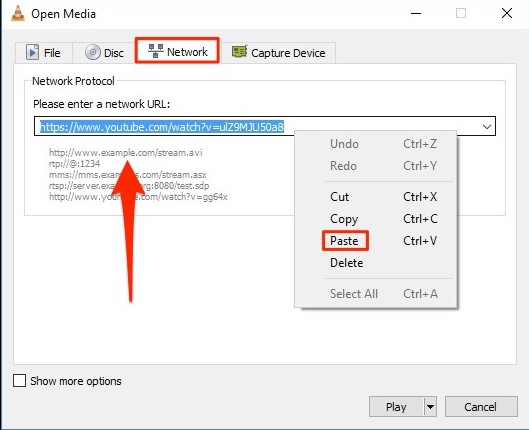Viewport: 529px width, 430px height.
Task: Click the Play button
Action: click(x=396, y=406)
